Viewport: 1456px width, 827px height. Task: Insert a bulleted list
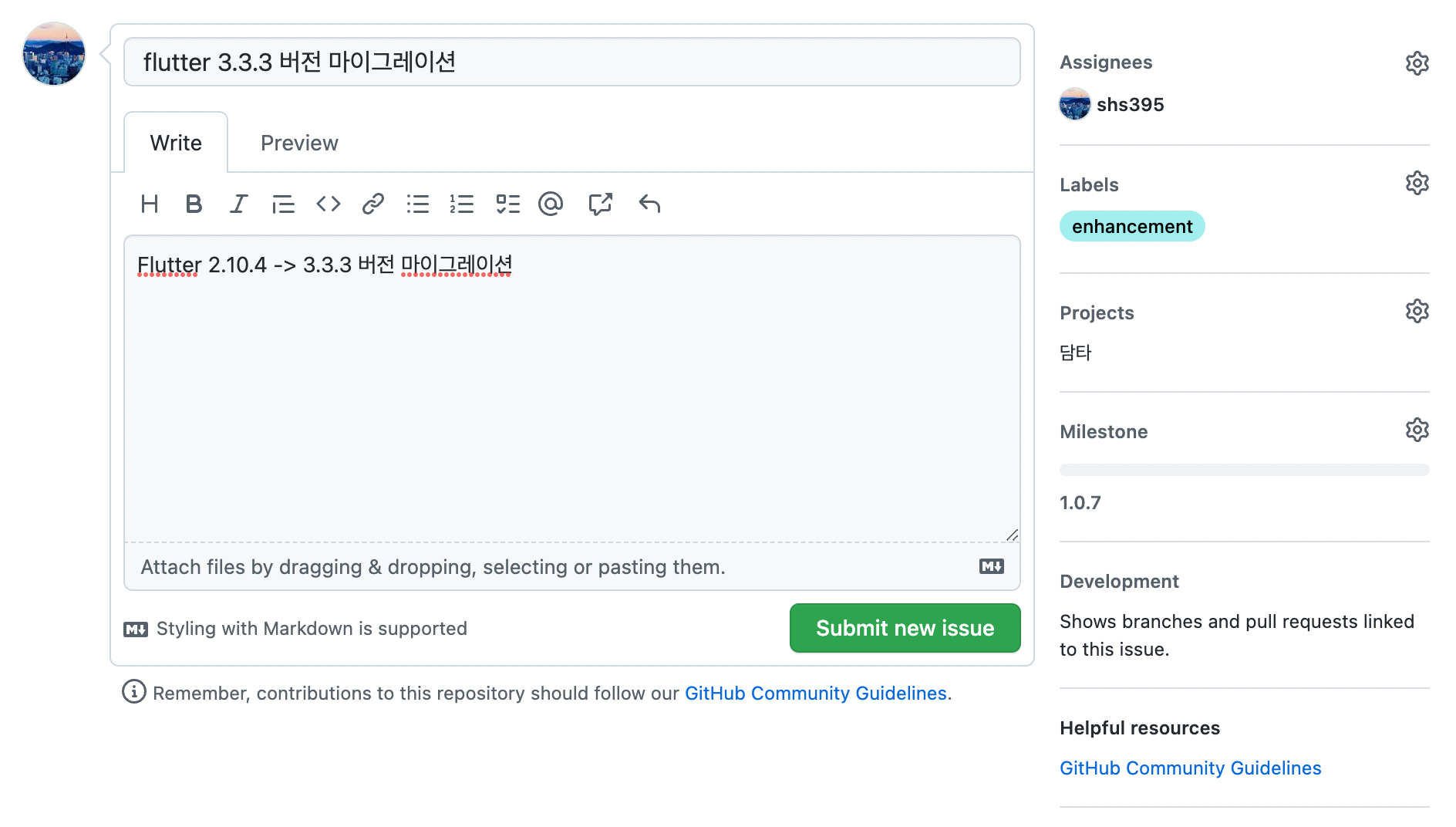(x=418, y=204)
